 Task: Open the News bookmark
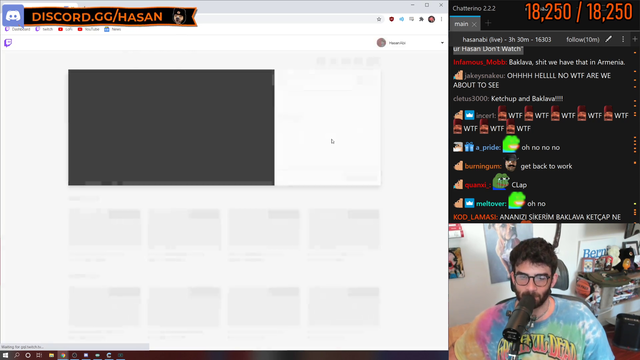(113, 29)
